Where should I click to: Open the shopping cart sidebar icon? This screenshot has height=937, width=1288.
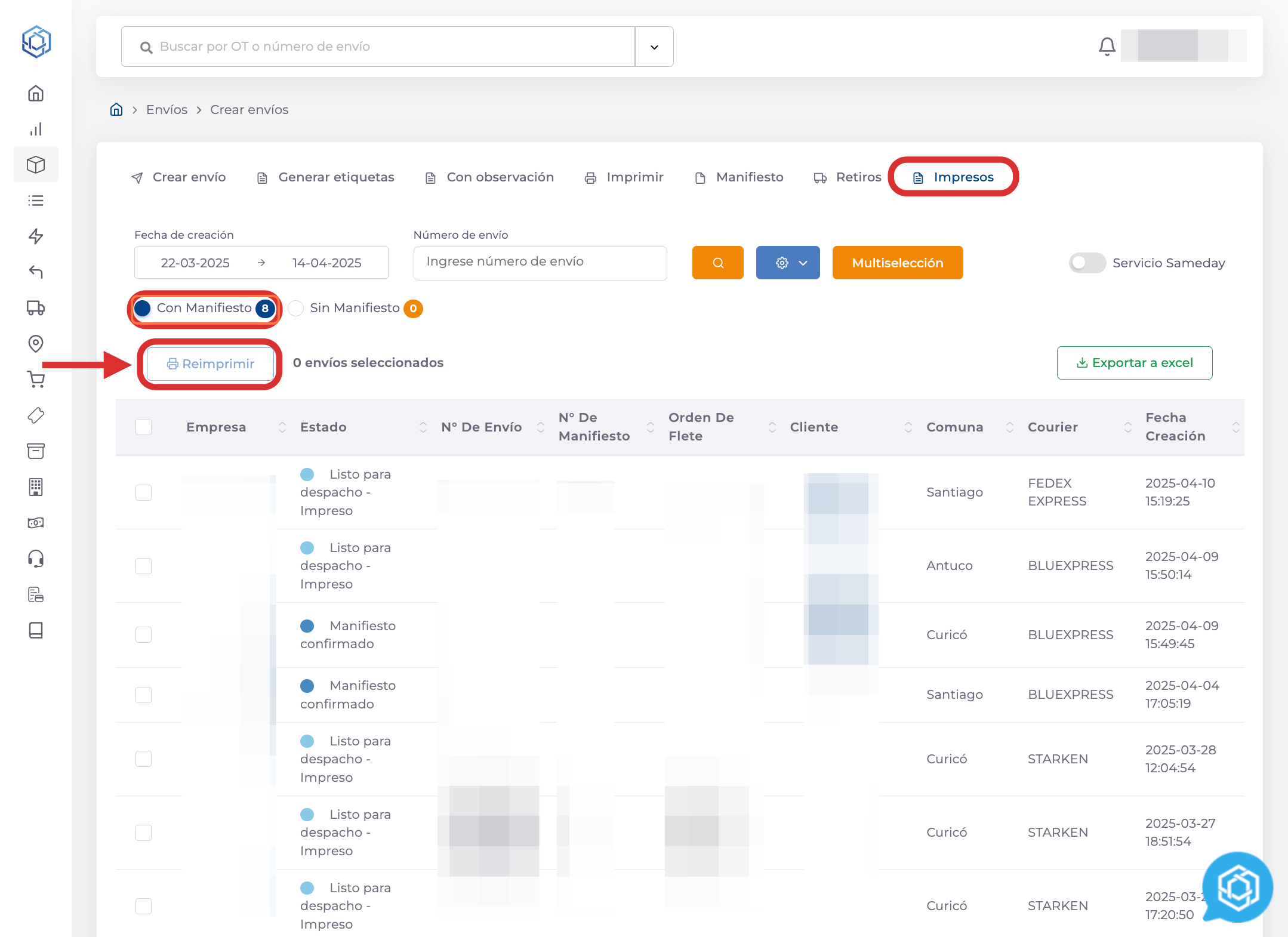point(36,380)
